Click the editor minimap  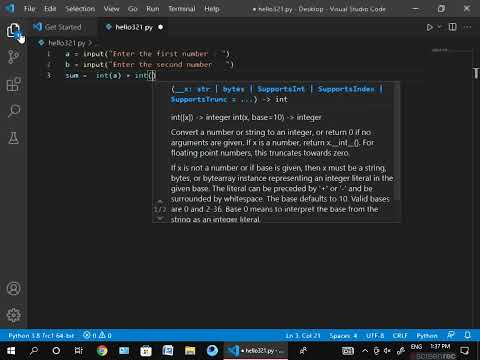[x=447, y=51]
